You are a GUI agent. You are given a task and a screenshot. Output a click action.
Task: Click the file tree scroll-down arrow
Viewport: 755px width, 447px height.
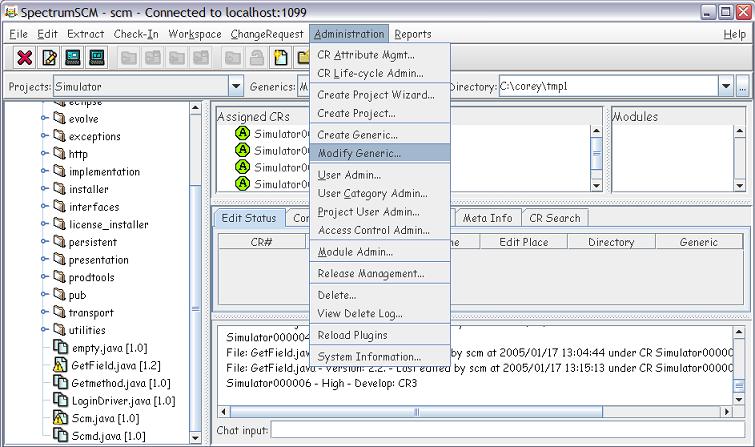195,437
